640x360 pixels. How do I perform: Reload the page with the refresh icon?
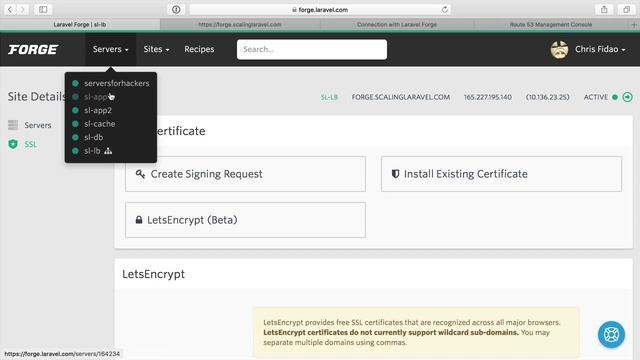pyautogui.click(x=444, y=9)
